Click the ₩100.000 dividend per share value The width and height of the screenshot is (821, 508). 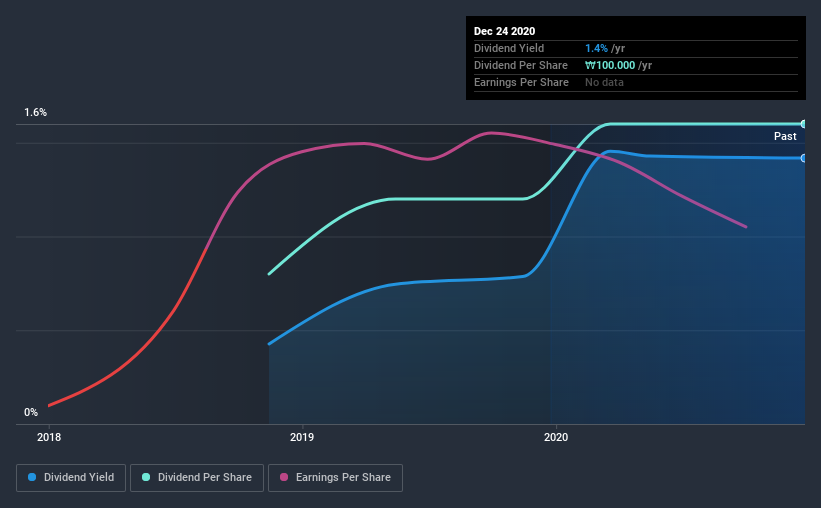(610, 65)
